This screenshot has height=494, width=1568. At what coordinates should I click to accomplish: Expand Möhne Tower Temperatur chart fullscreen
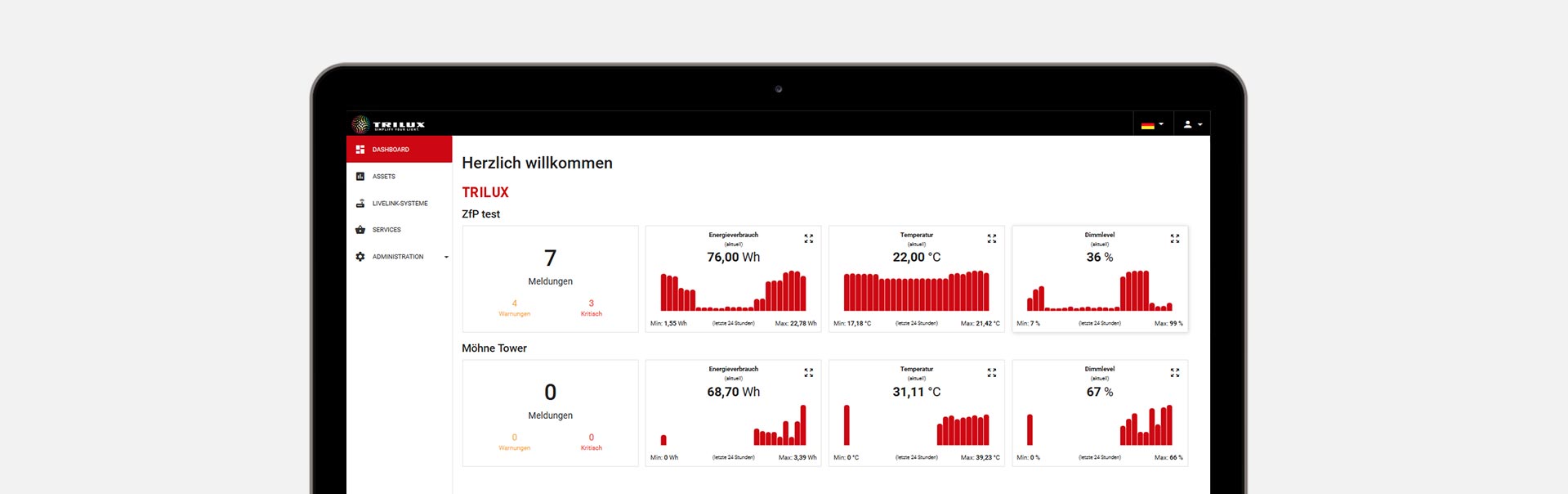[x=991, y=373]
